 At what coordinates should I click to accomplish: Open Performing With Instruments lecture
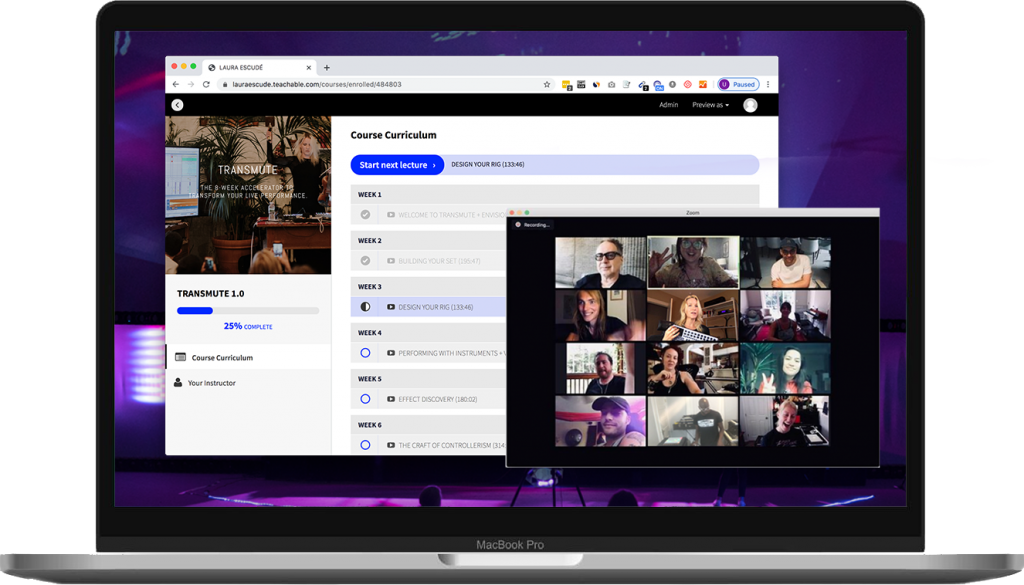452,353
